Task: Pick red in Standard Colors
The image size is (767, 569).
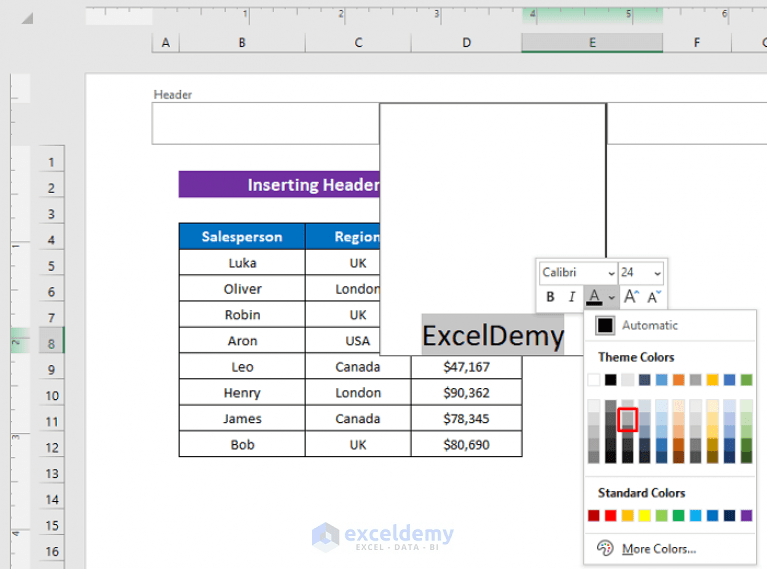Action: click(x=610, y=515)
